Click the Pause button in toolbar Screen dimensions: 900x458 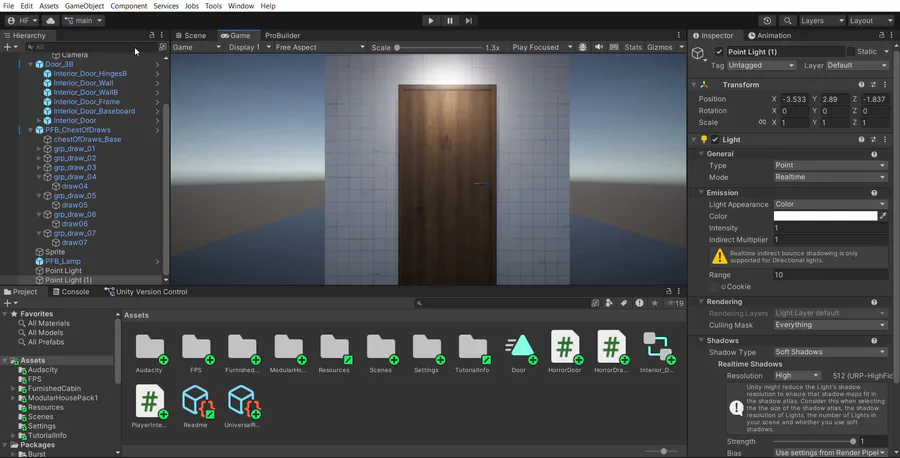click(x=450, y=20)
